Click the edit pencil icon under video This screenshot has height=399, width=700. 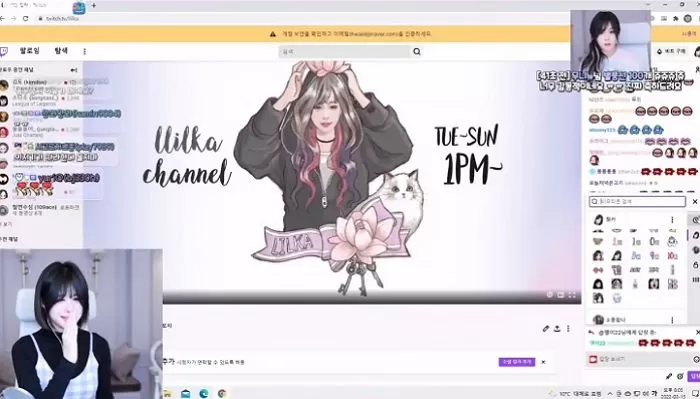546,328
